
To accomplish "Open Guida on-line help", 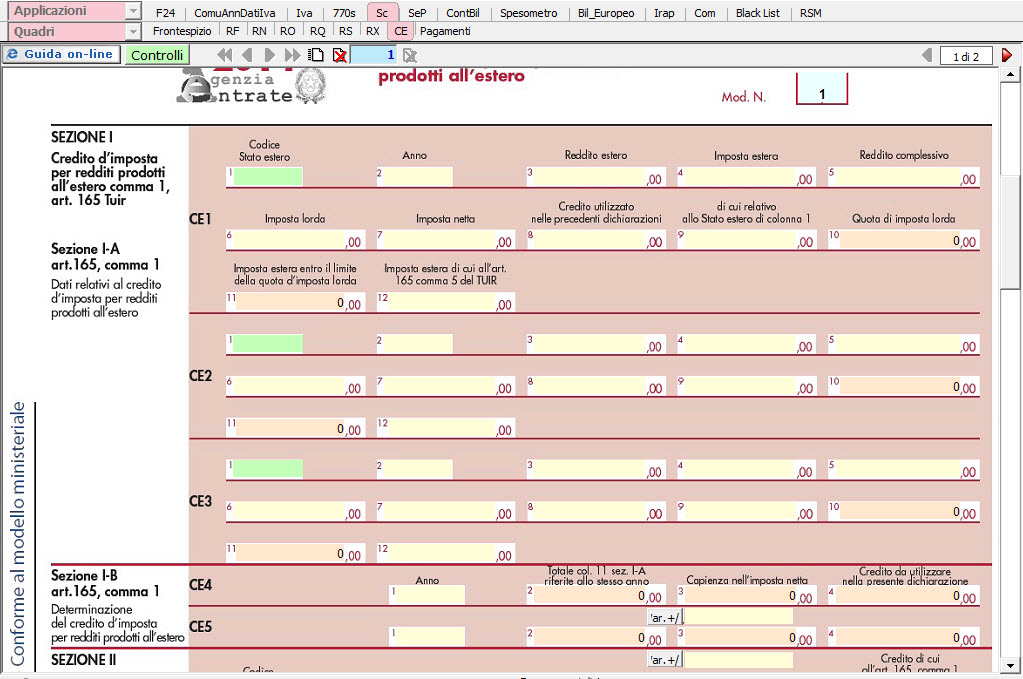I will [61, 54].
